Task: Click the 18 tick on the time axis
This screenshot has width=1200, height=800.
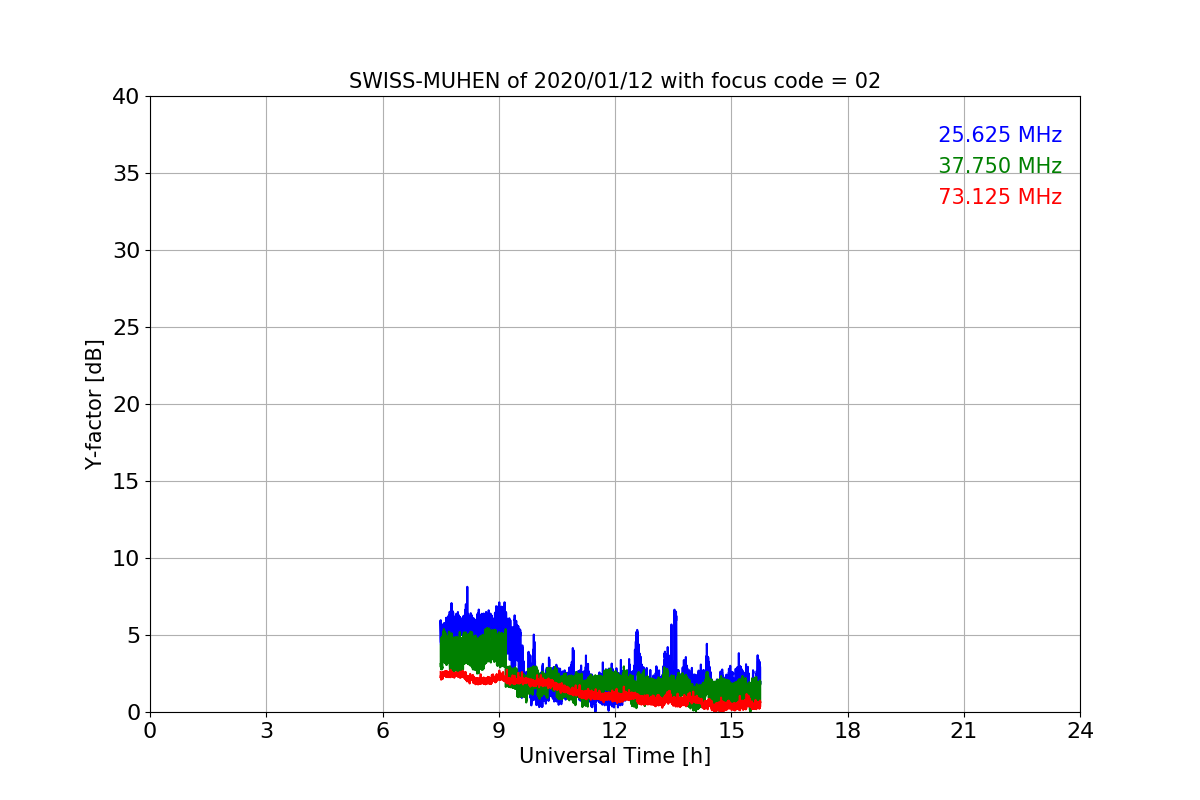Action: 848,731
